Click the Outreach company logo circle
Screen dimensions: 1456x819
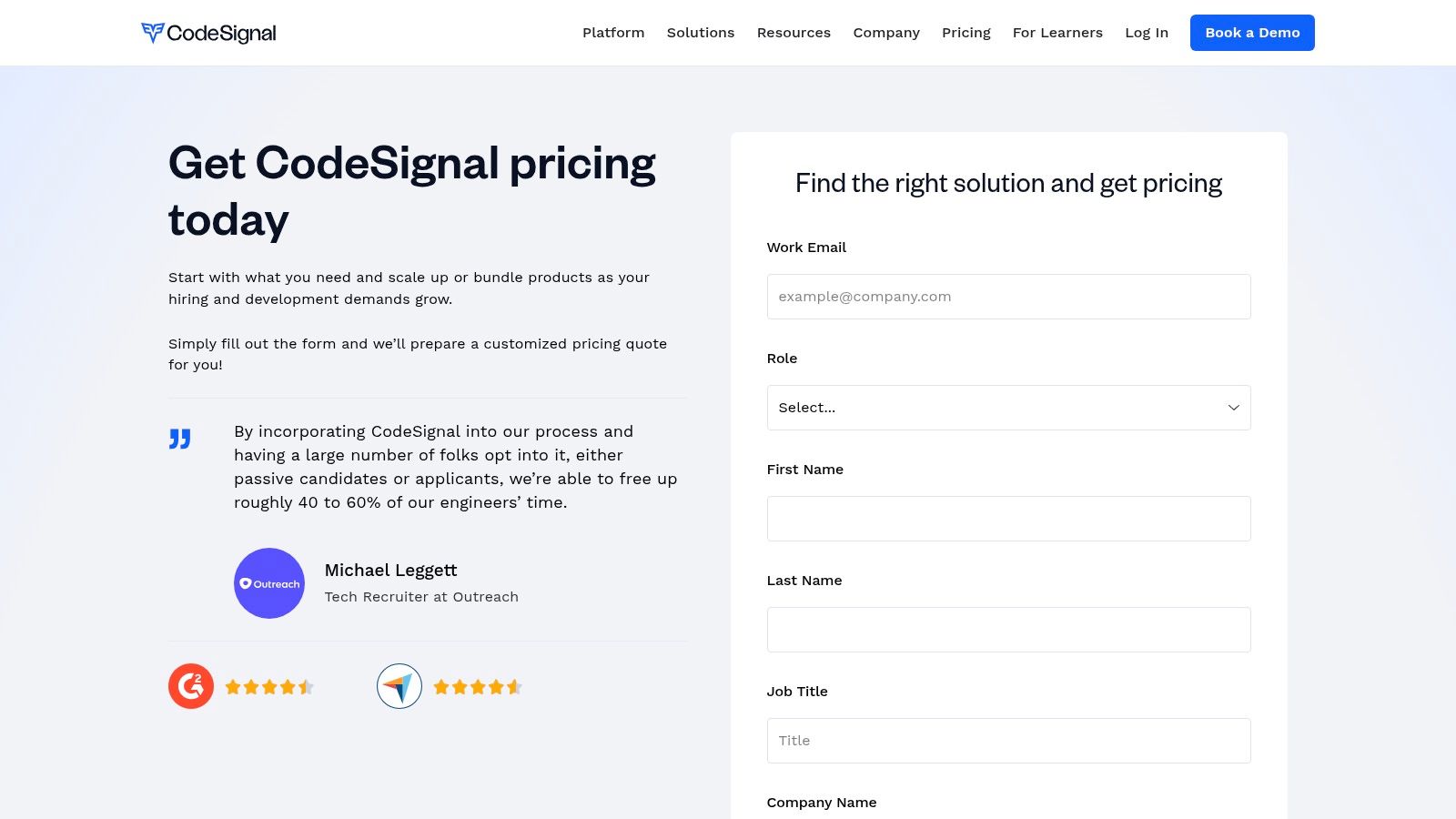pos(269,583)
